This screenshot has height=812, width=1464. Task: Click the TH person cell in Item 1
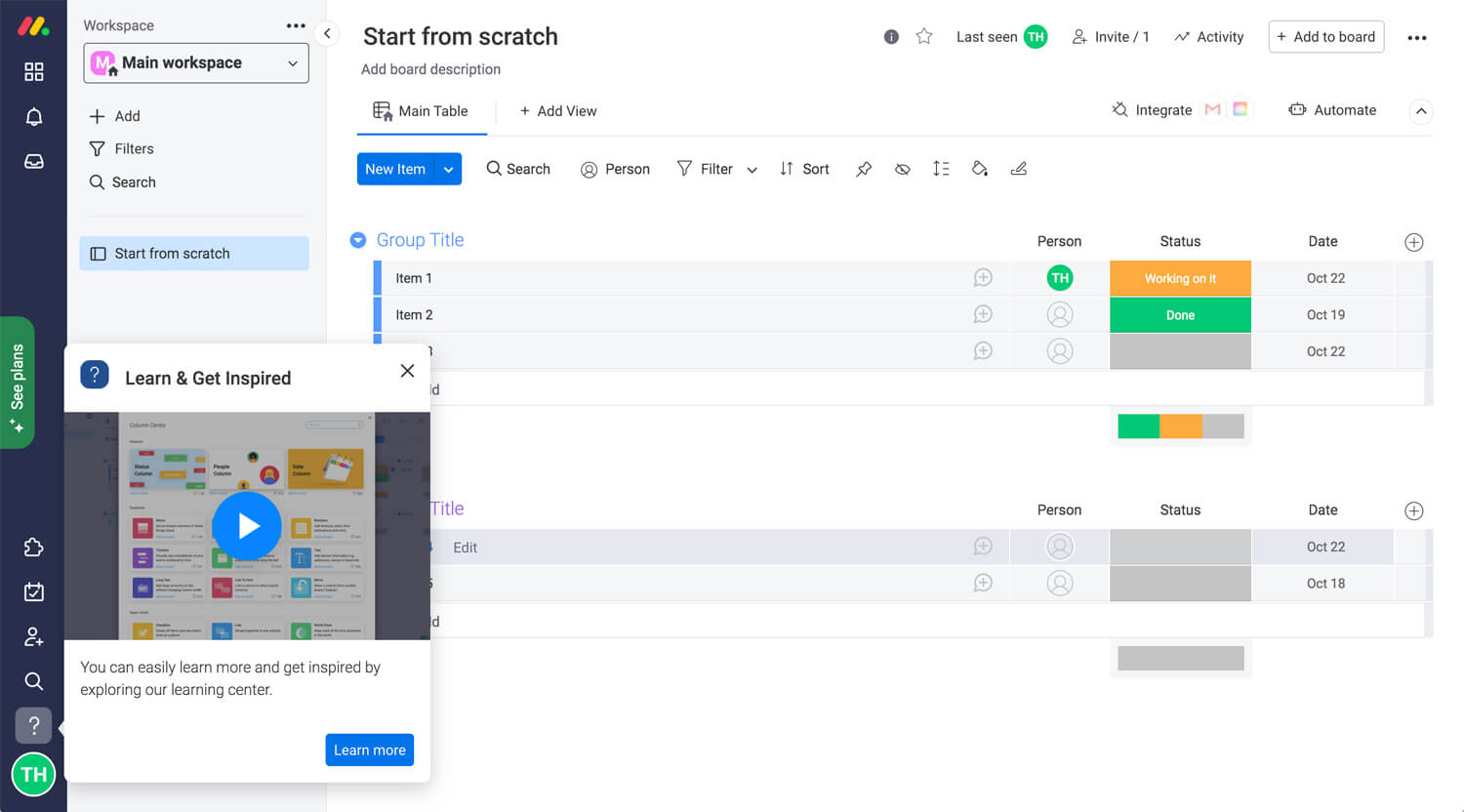pyautogui.click(x=1060, y=278)
